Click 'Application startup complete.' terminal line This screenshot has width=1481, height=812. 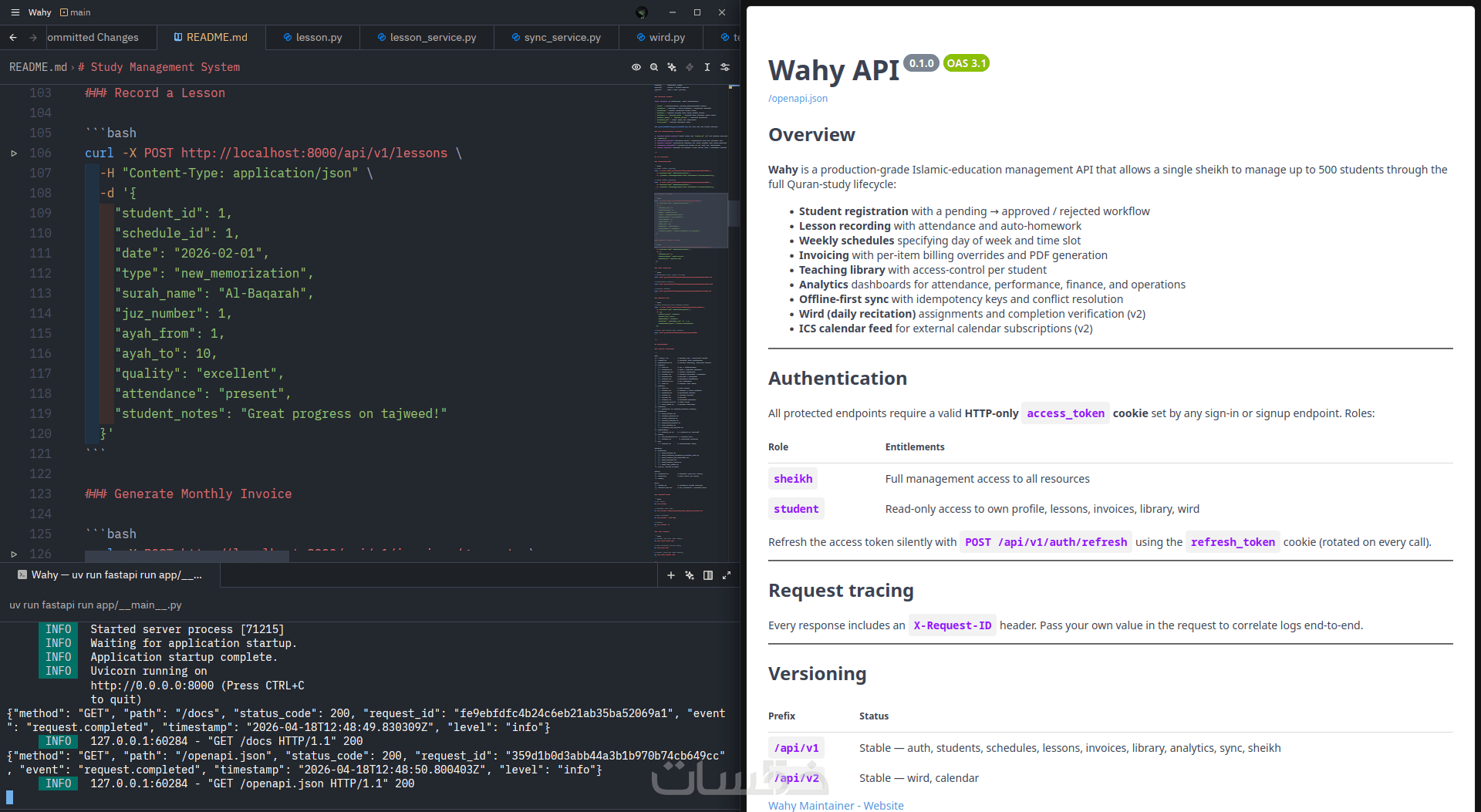coord(184,657)
